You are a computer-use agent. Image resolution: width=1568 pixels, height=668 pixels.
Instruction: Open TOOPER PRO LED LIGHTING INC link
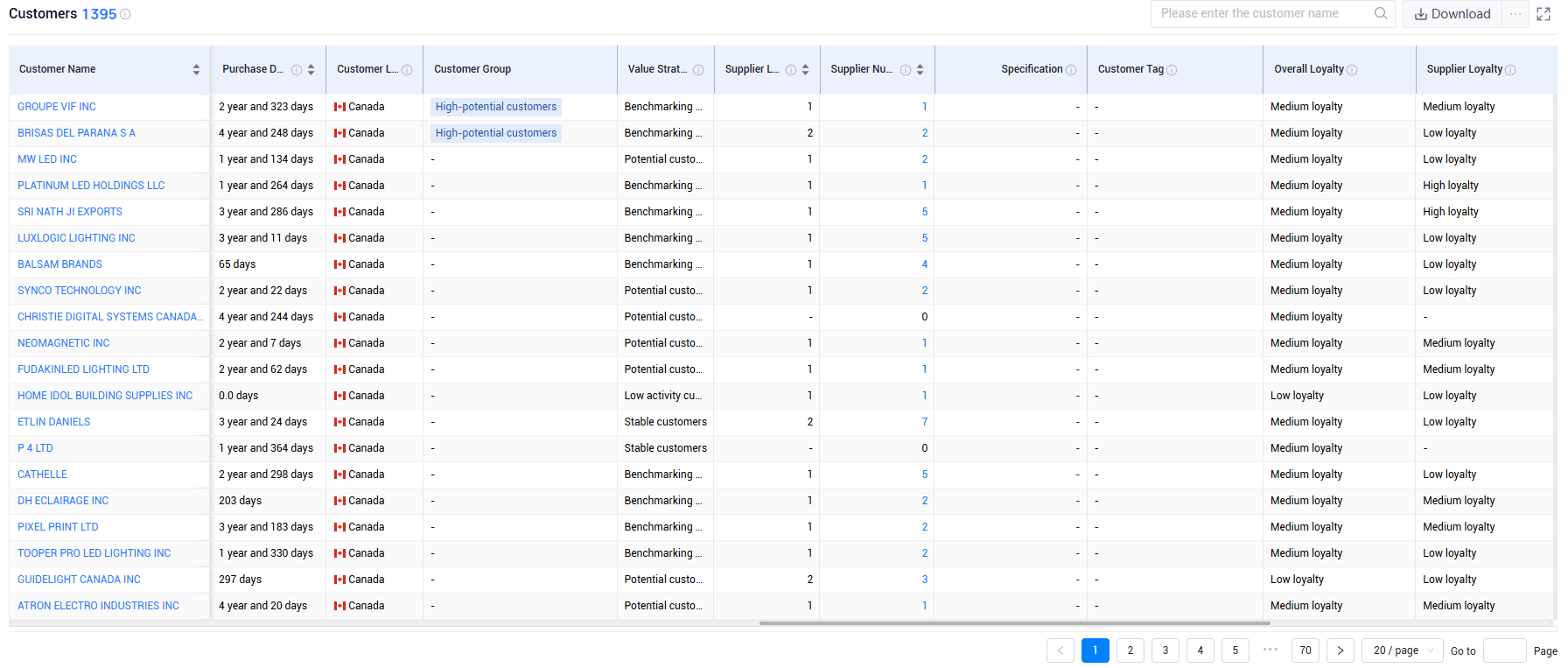coord(94,553)
